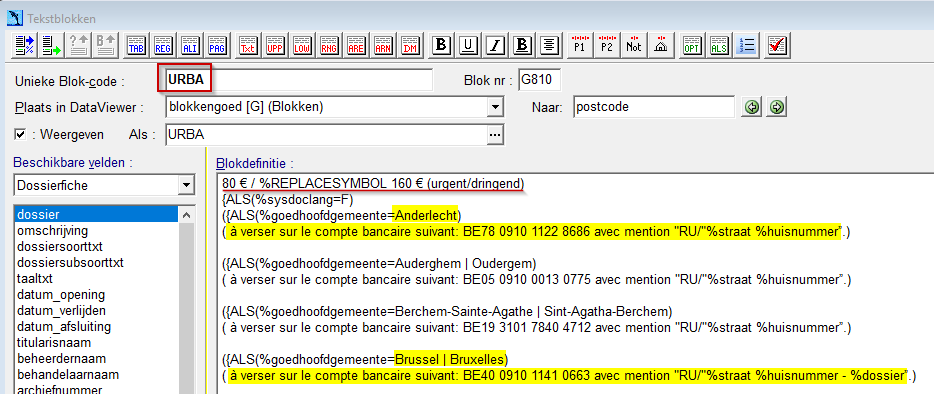934x394 pixels.
Task: Toggle the Weergeven checkbox
Action: pyautogui.click(x=20, y=135)
